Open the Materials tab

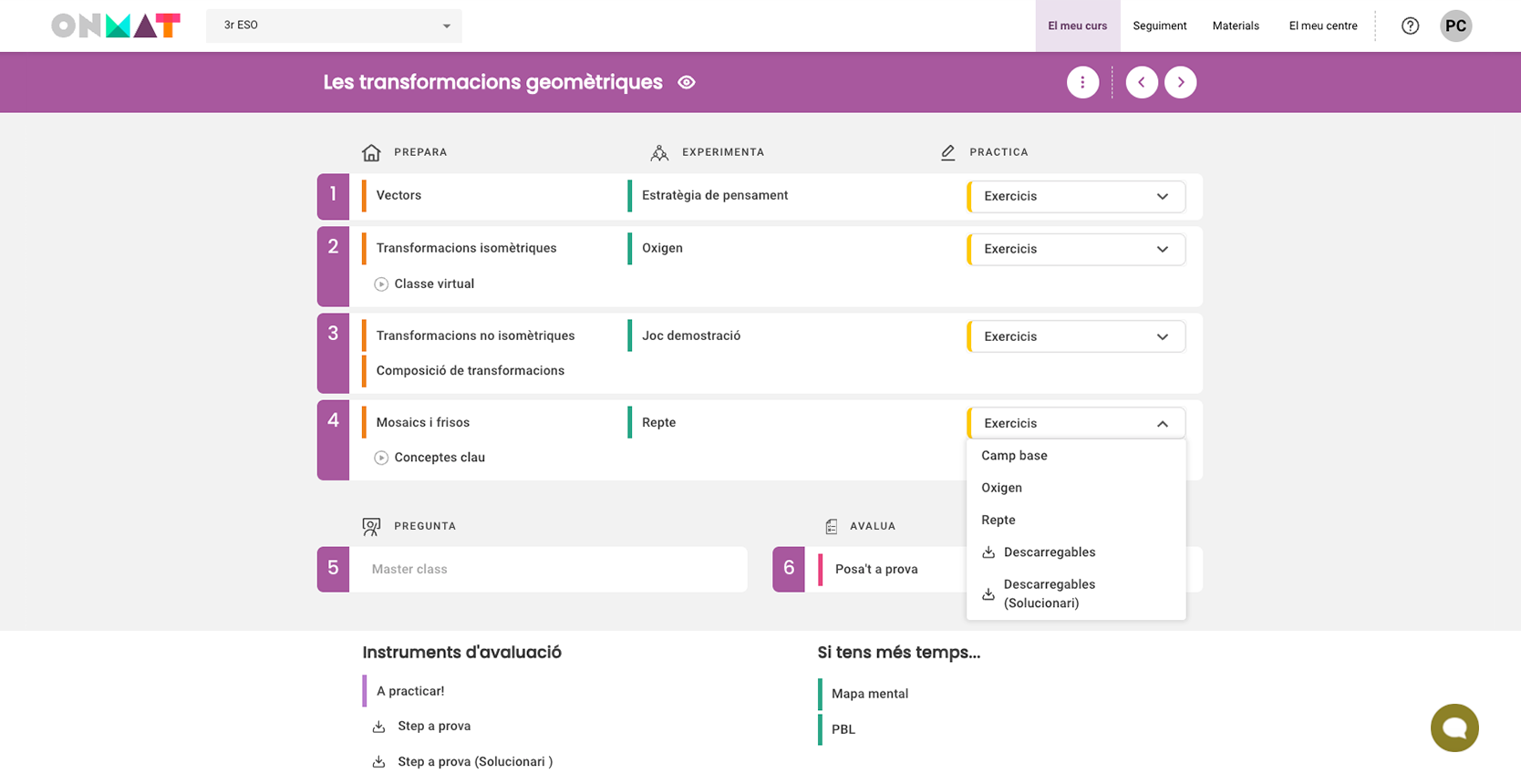(1235, 26)
